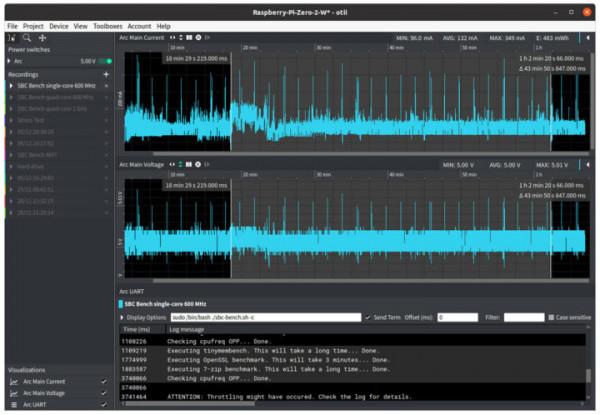This screenshot has height=415, width=600.
Task: Collapse Arc Main Voltage panel using right arrow
Action: (x=588, y=164)
